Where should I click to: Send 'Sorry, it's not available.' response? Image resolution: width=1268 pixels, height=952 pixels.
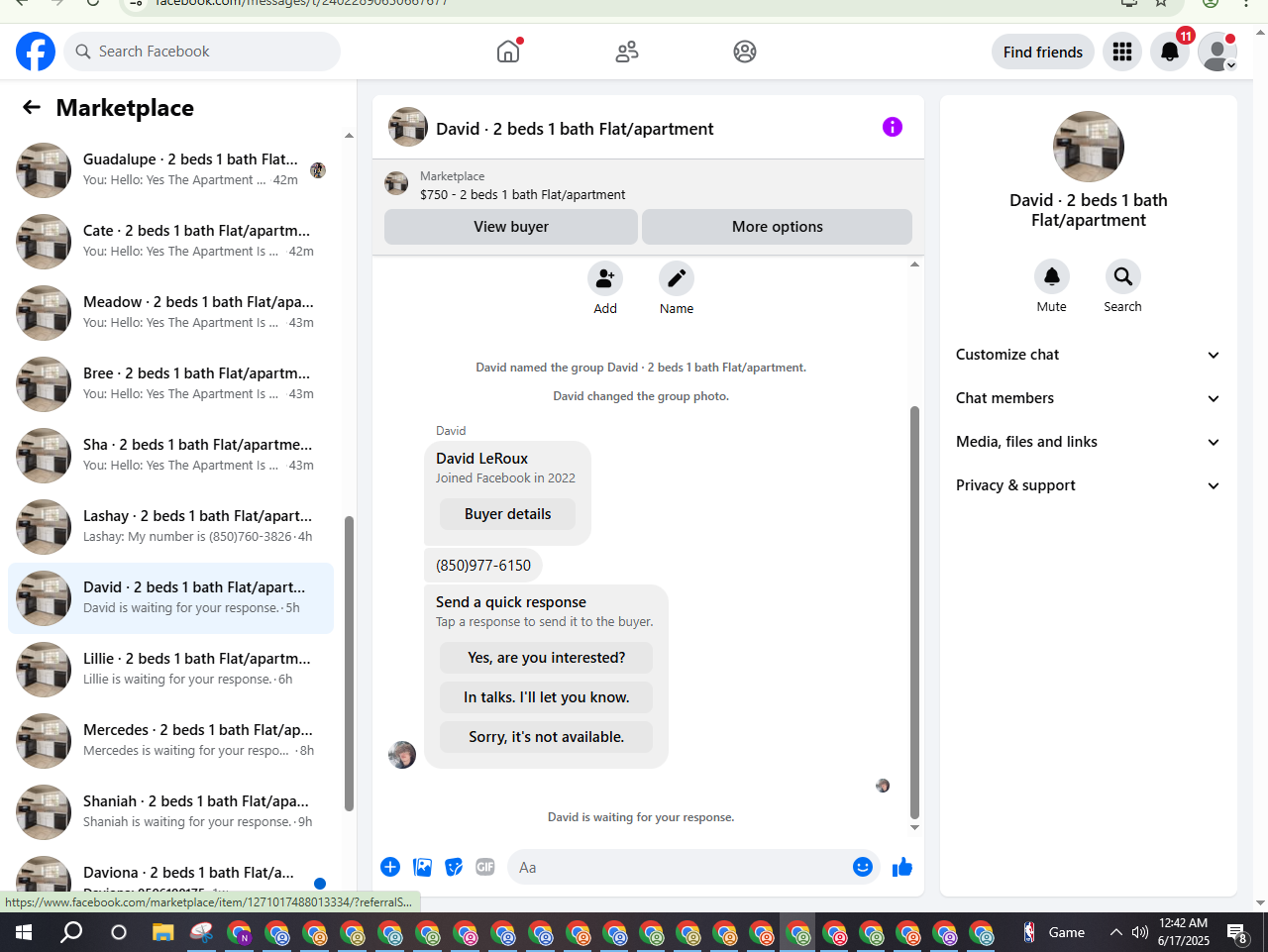tap(546, 737)
